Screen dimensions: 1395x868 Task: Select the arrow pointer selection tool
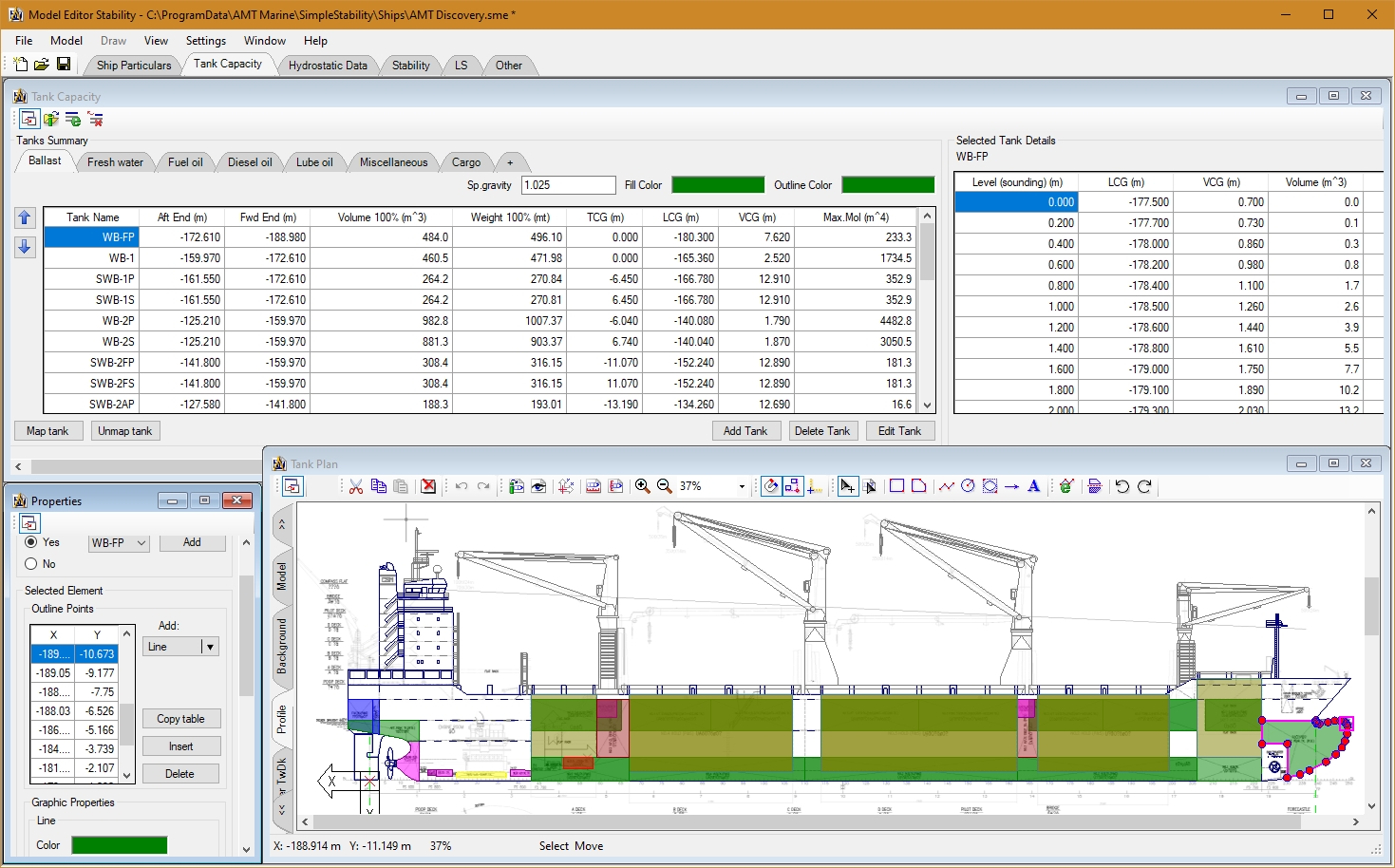coord(847,486)
